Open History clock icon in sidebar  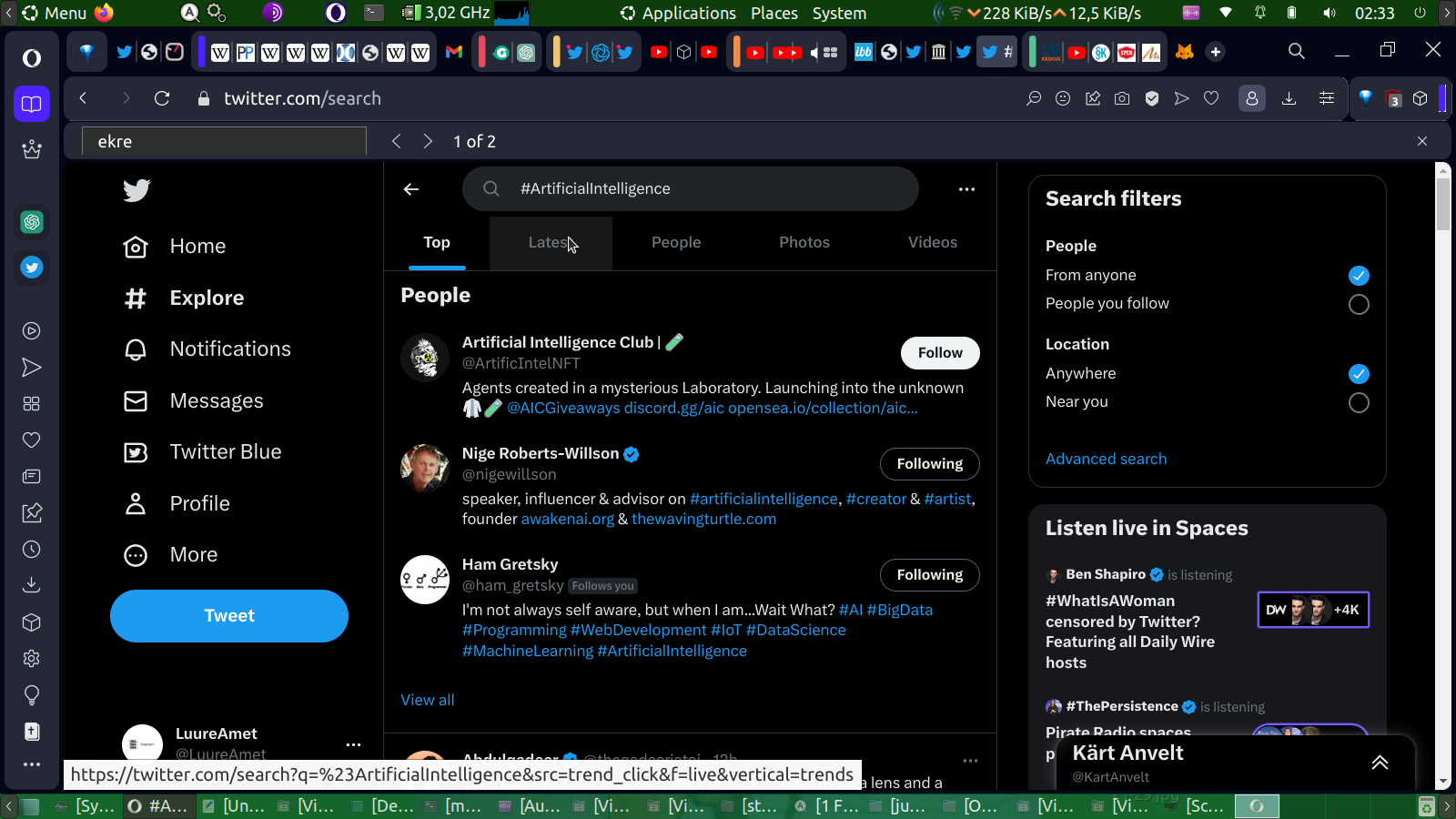[32, 550]
